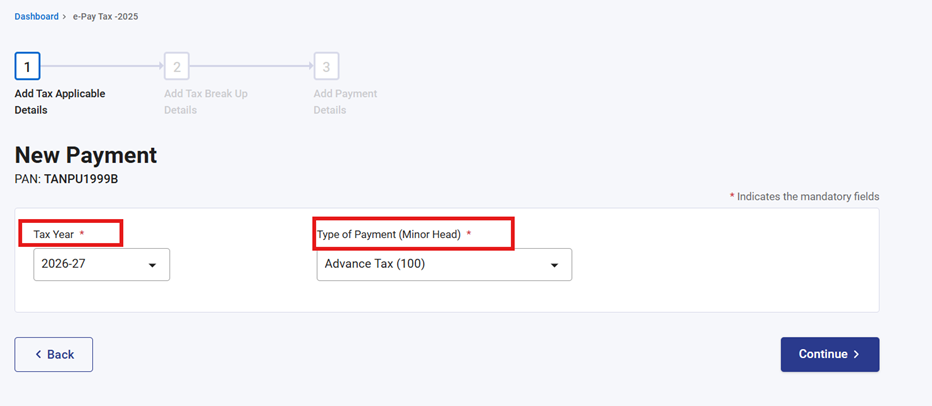
Task: Click the Type of Payment dropdown arrow
Action: pos(555,266)
